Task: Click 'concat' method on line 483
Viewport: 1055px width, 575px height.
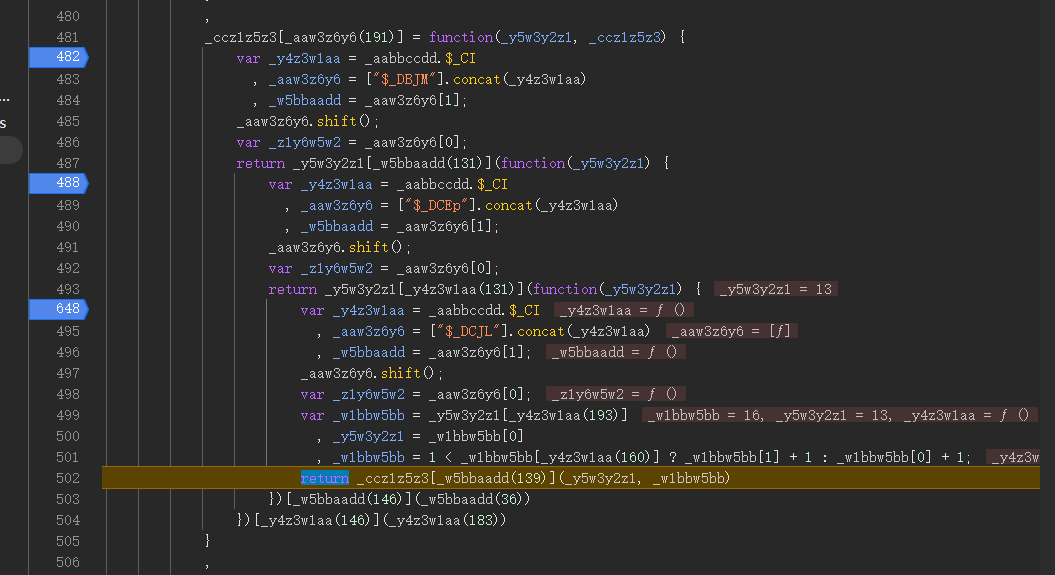Action: pos(477,79)
